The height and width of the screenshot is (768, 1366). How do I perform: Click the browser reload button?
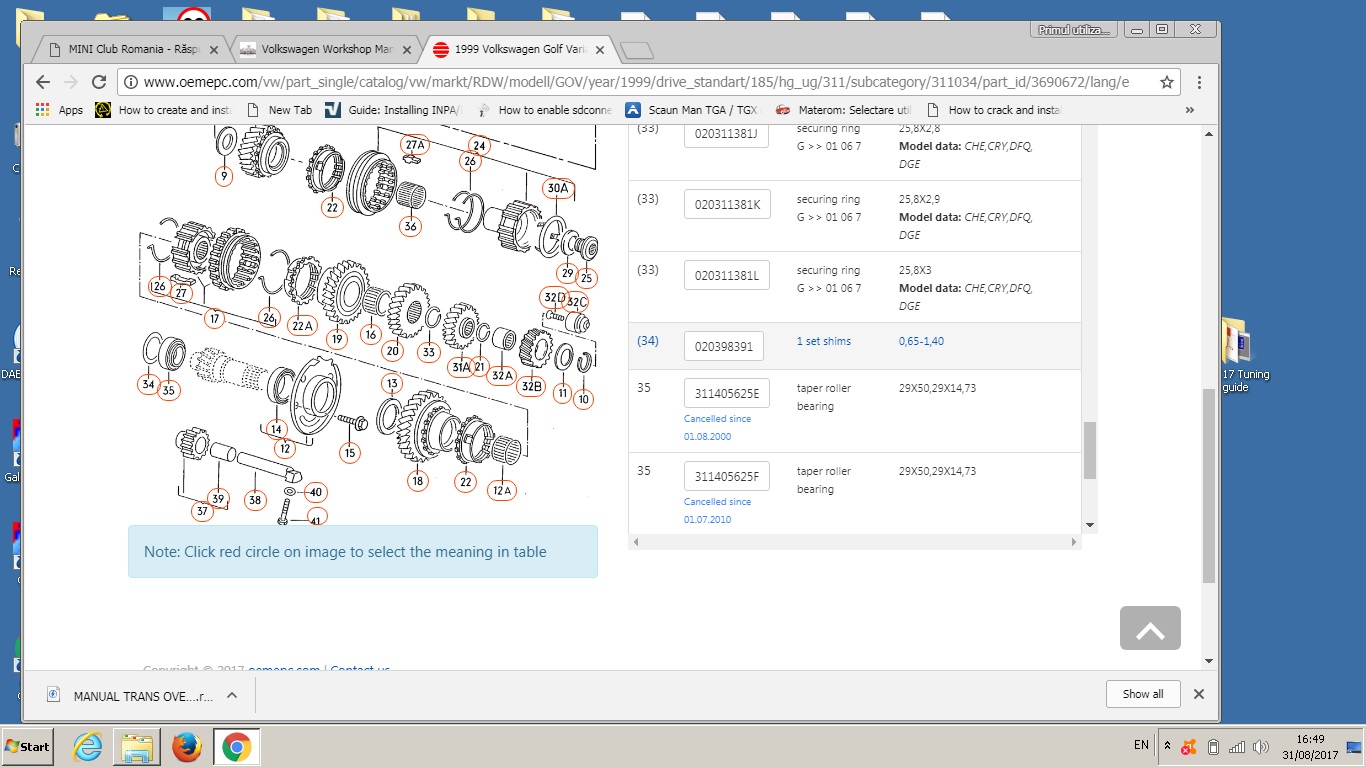tap(99, 82)
